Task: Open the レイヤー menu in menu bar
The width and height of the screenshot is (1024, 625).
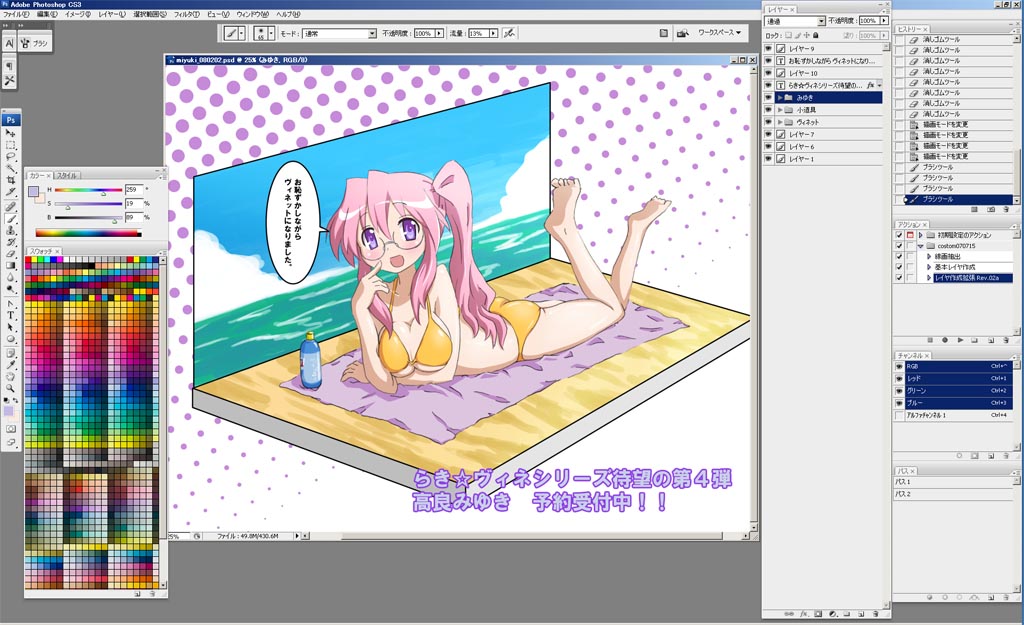Action: point(112,14)
